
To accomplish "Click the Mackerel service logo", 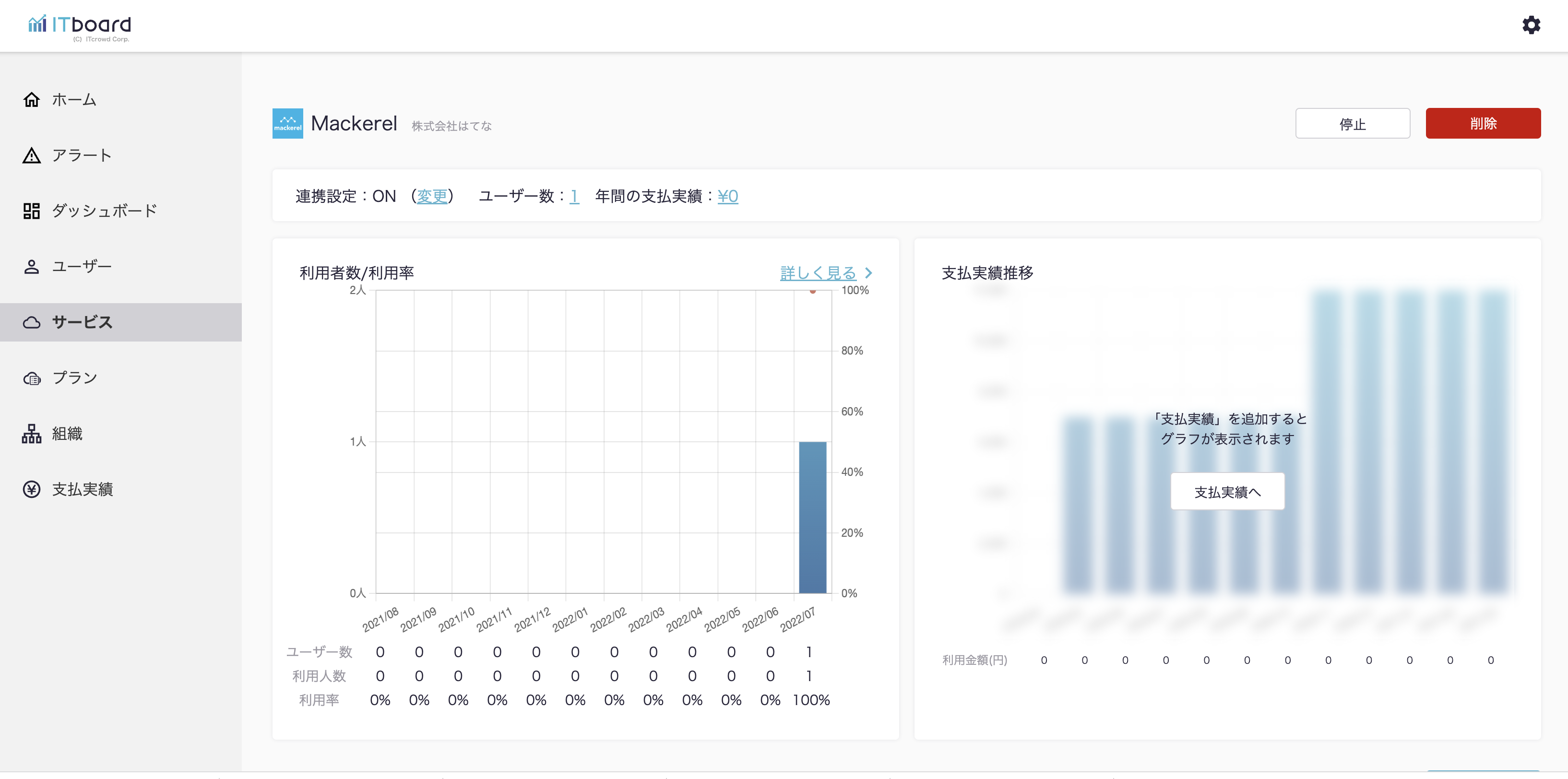I will coord(287,124).
